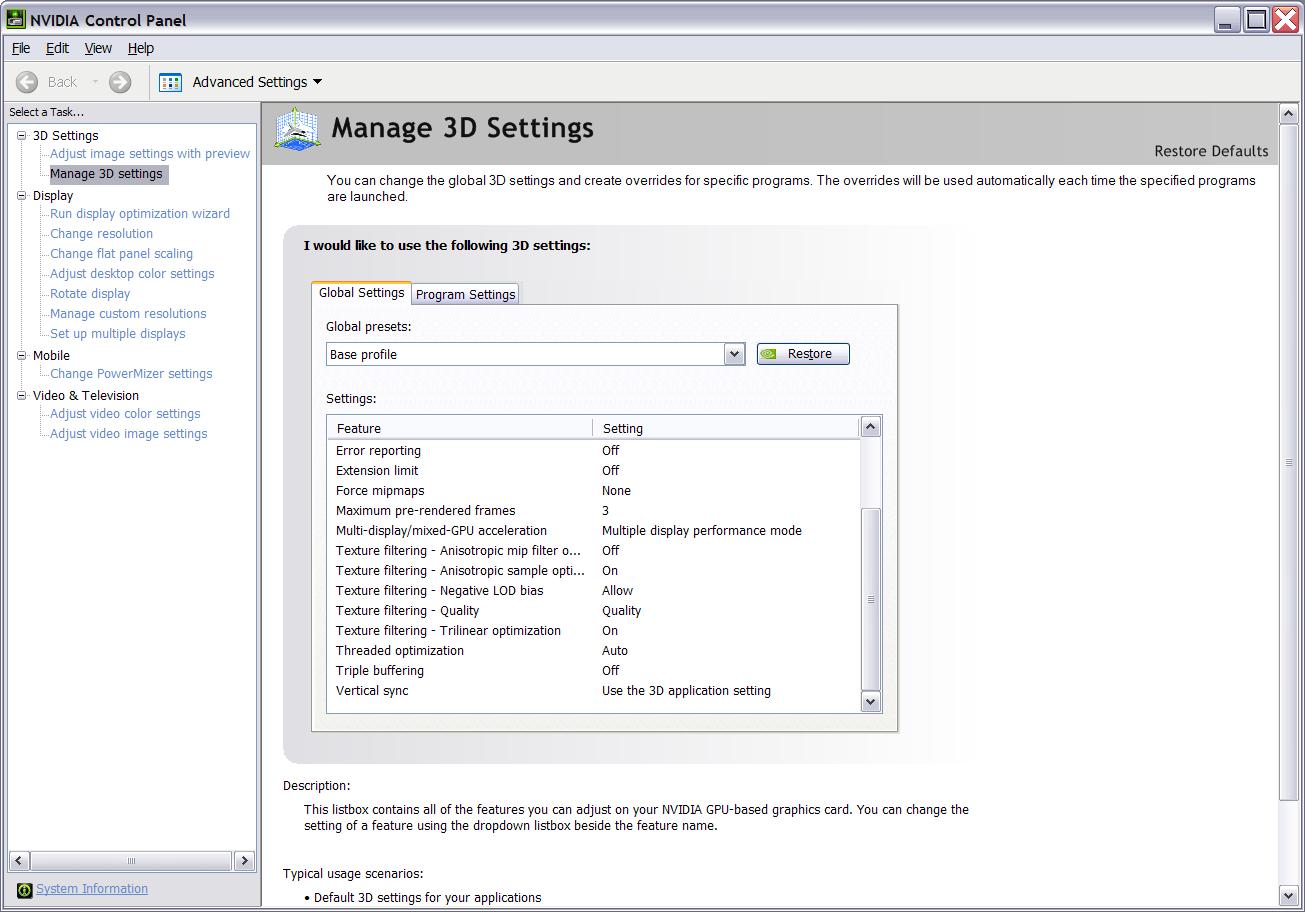The width and height of the screenshot is (1305, 912).
Task: Click the 'Auto' value for Threaded optimization
Action: tap(615, 651)
